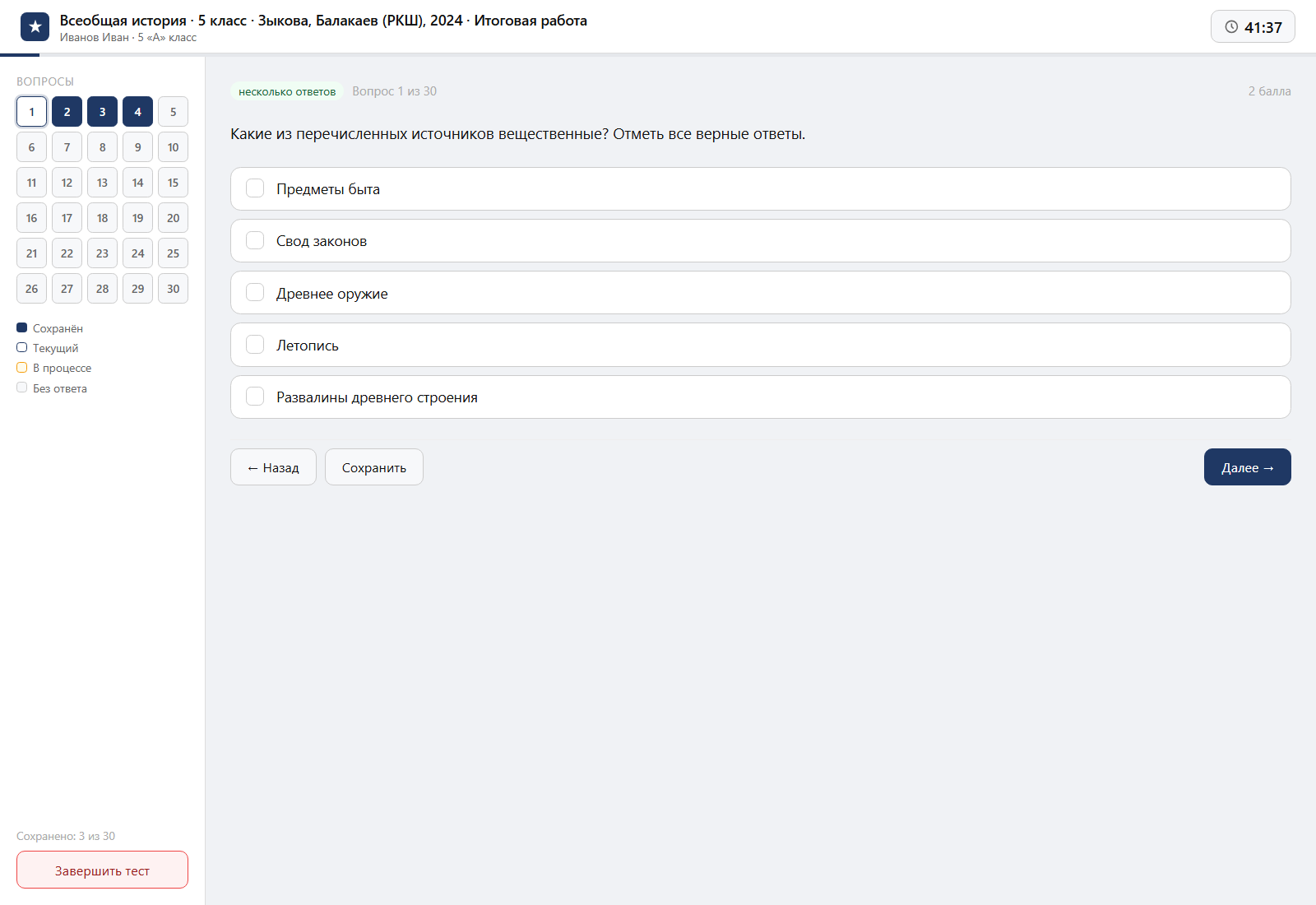Click the 'несколько ответов' tag
Image resolution: width=1316 pixels, height=905 pixels.
pos(287,91)
